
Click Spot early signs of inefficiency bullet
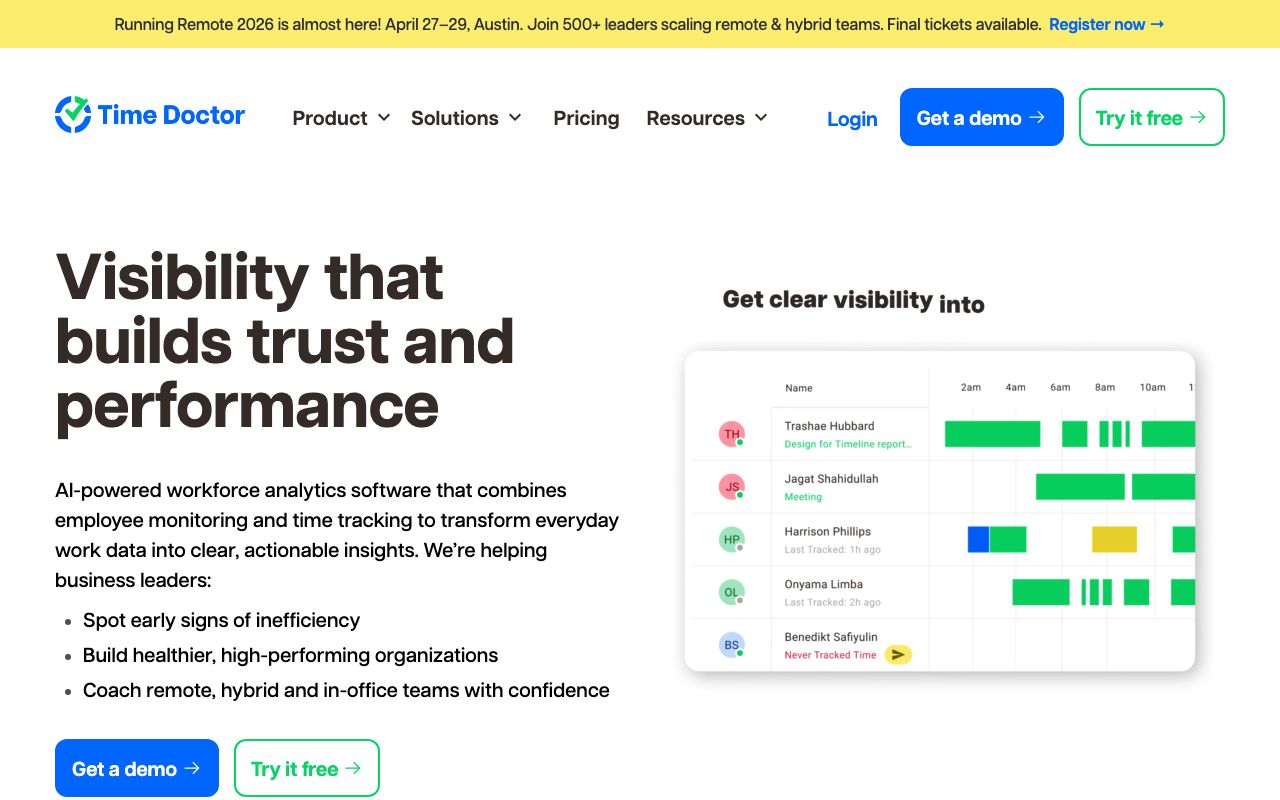point(221,620)
